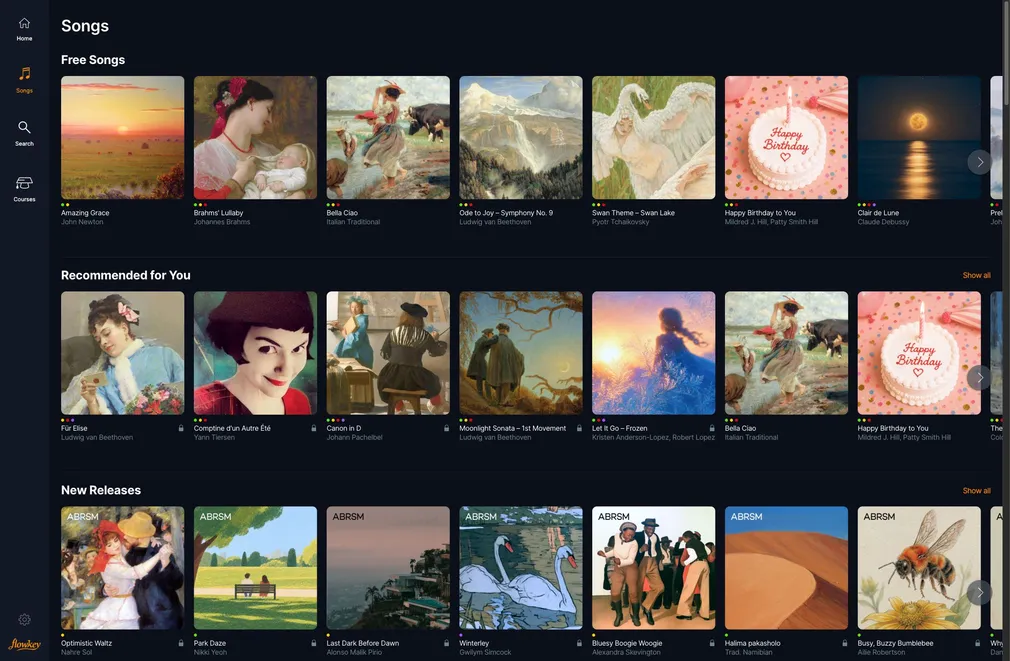Viewport: 1010px width, 661px height.
Task: Open Brahms' Lullaby song cover
Action: pos(255,137)
